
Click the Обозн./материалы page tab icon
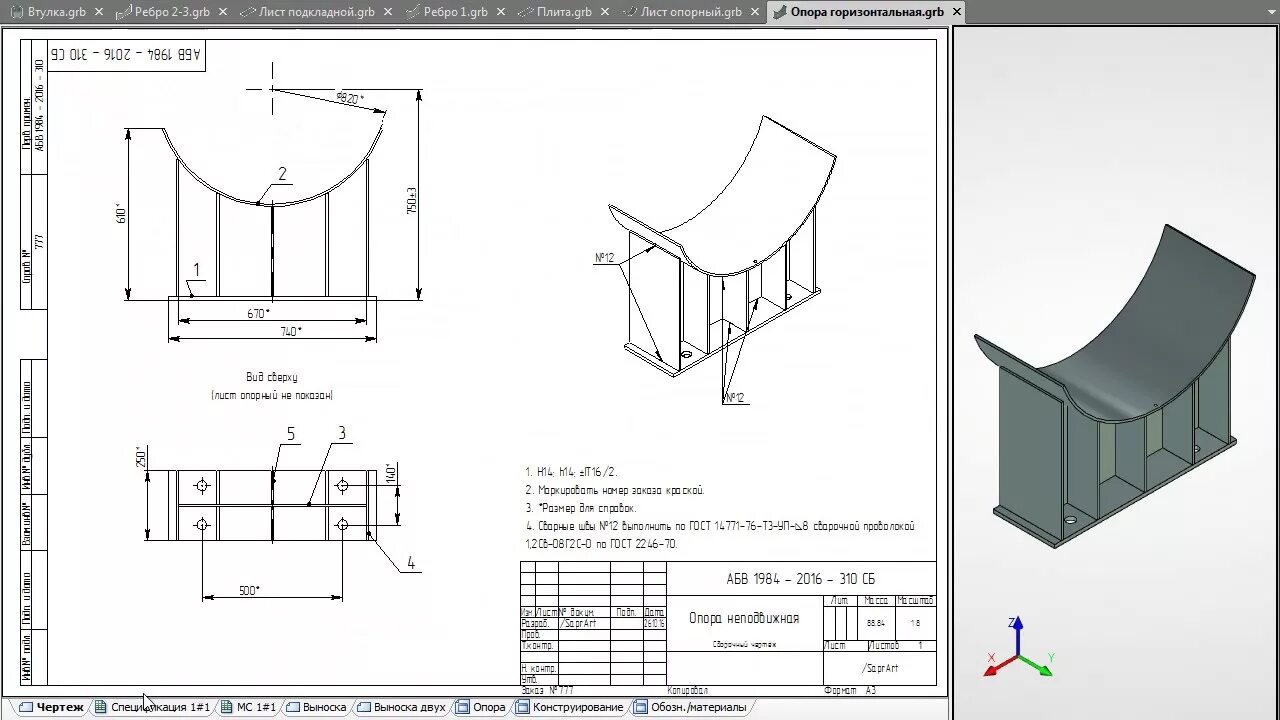[640, 707]
